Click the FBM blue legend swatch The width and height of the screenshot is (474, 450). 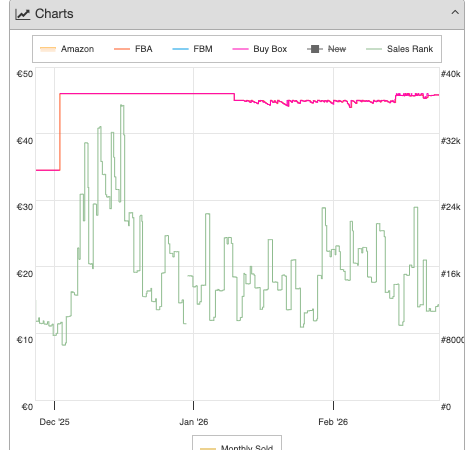coord(180,49)
